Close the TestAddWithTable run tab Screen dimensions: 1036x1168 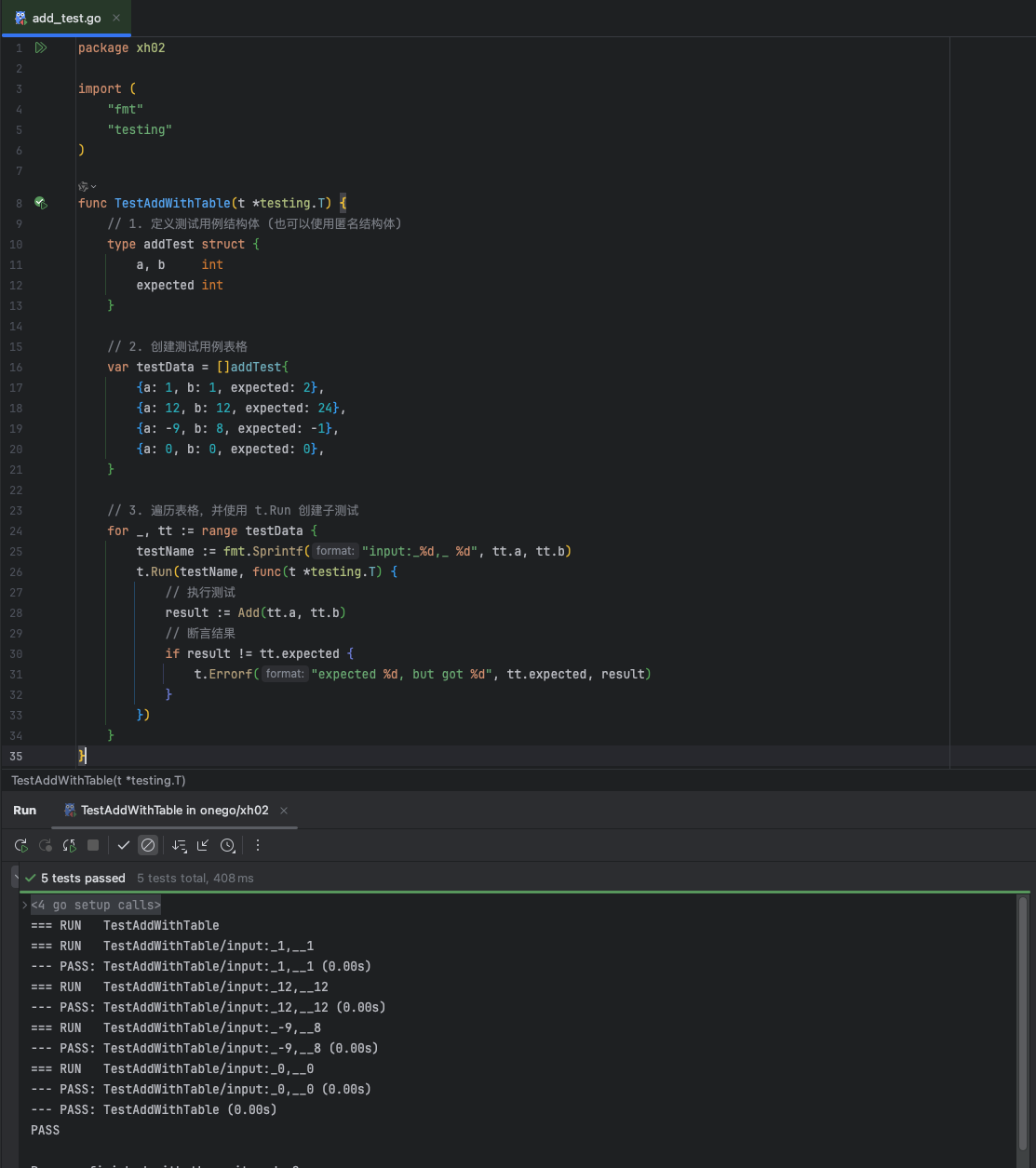[284, 811]
